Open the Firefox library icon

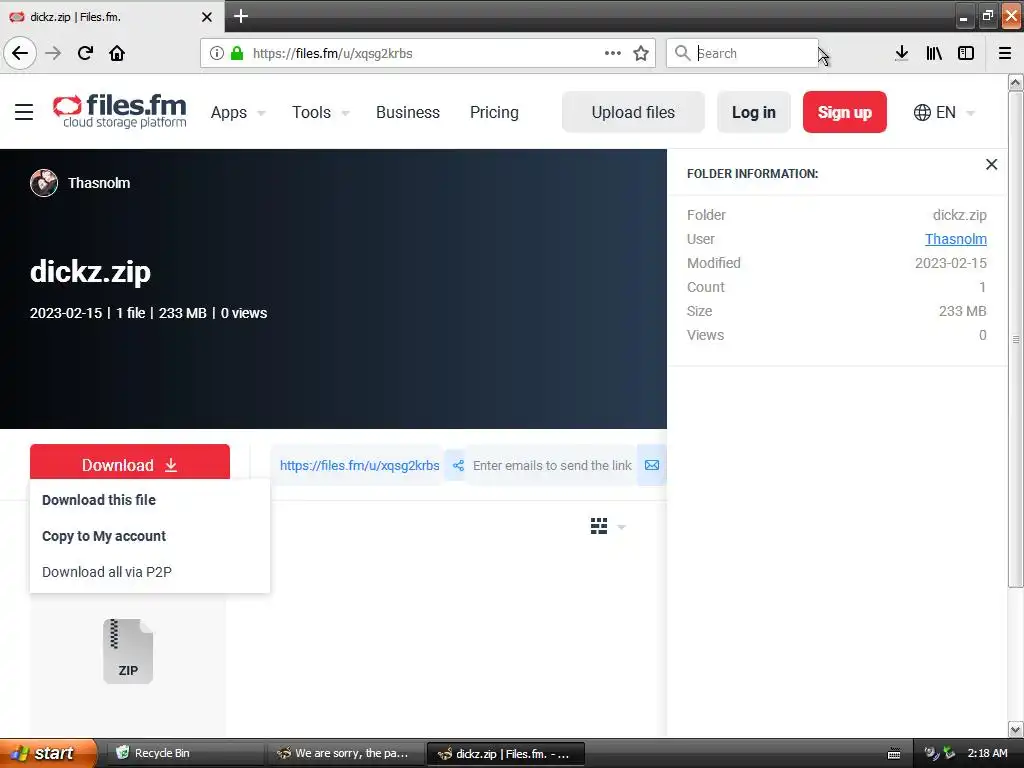tap(934, 53)
